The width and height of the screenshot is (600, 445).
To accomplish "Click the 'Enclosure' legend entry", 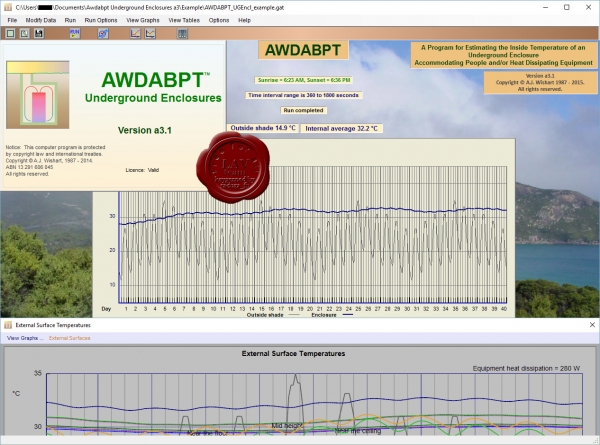I will [x=332, y=315].
